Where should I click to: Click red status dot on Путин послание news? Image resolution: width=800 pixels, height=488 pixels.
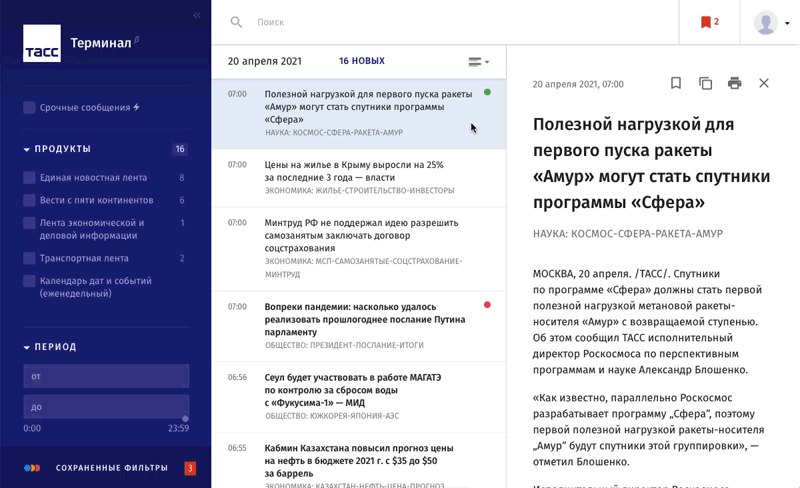[487, 305]
